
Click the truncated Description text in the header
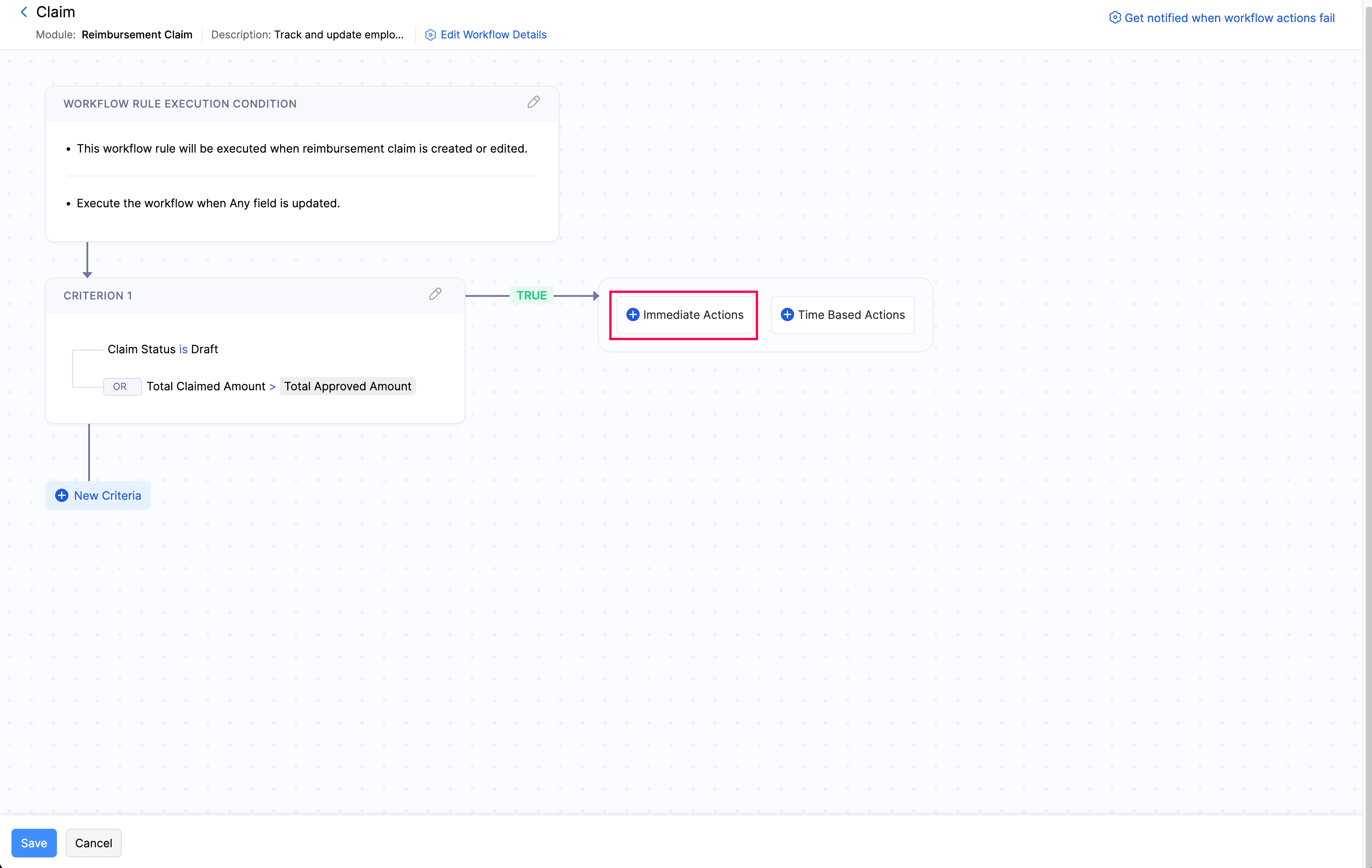tap(338, 35)
